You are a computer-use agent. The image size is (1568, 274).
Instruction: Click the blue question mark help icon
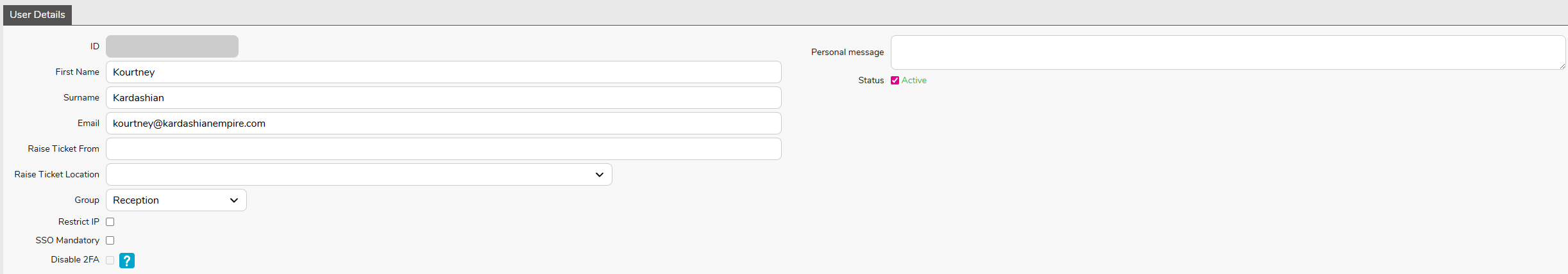(x=127, y=261)
